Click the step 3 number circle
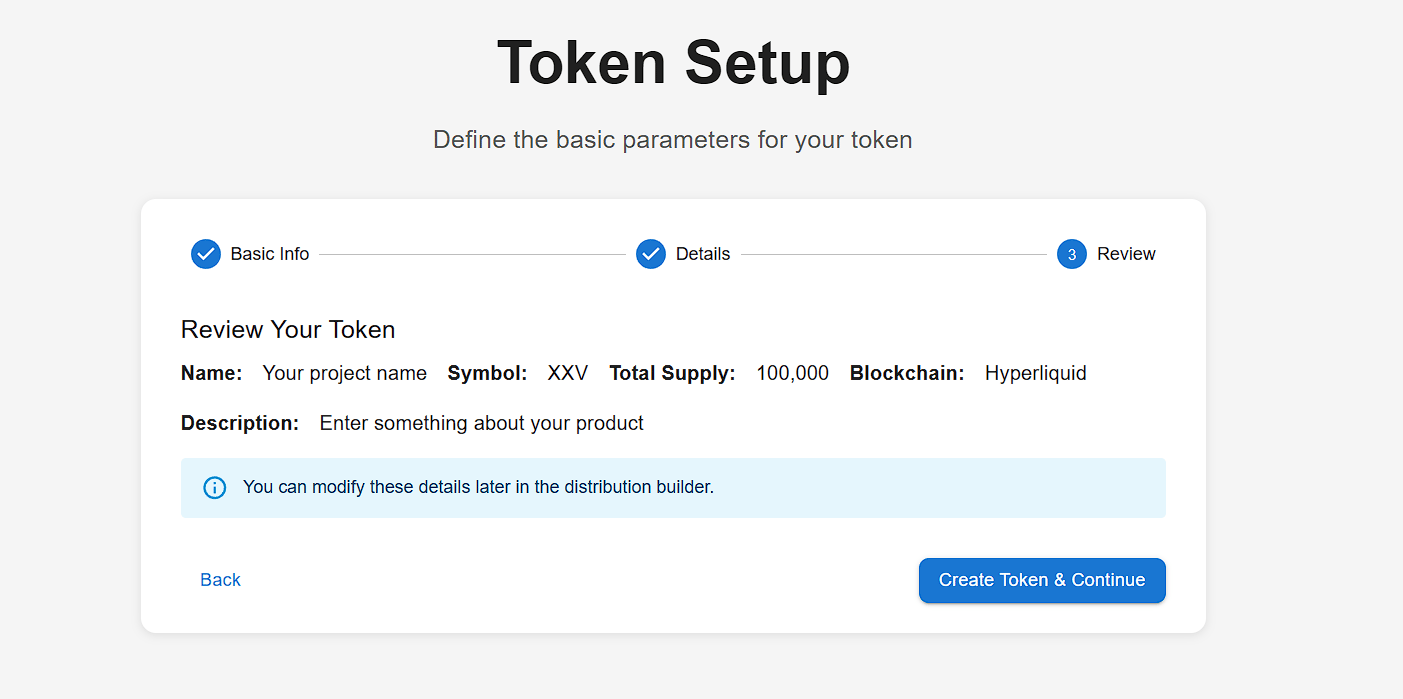This screenshot has height=699, width=1403. pos(1071,254)
